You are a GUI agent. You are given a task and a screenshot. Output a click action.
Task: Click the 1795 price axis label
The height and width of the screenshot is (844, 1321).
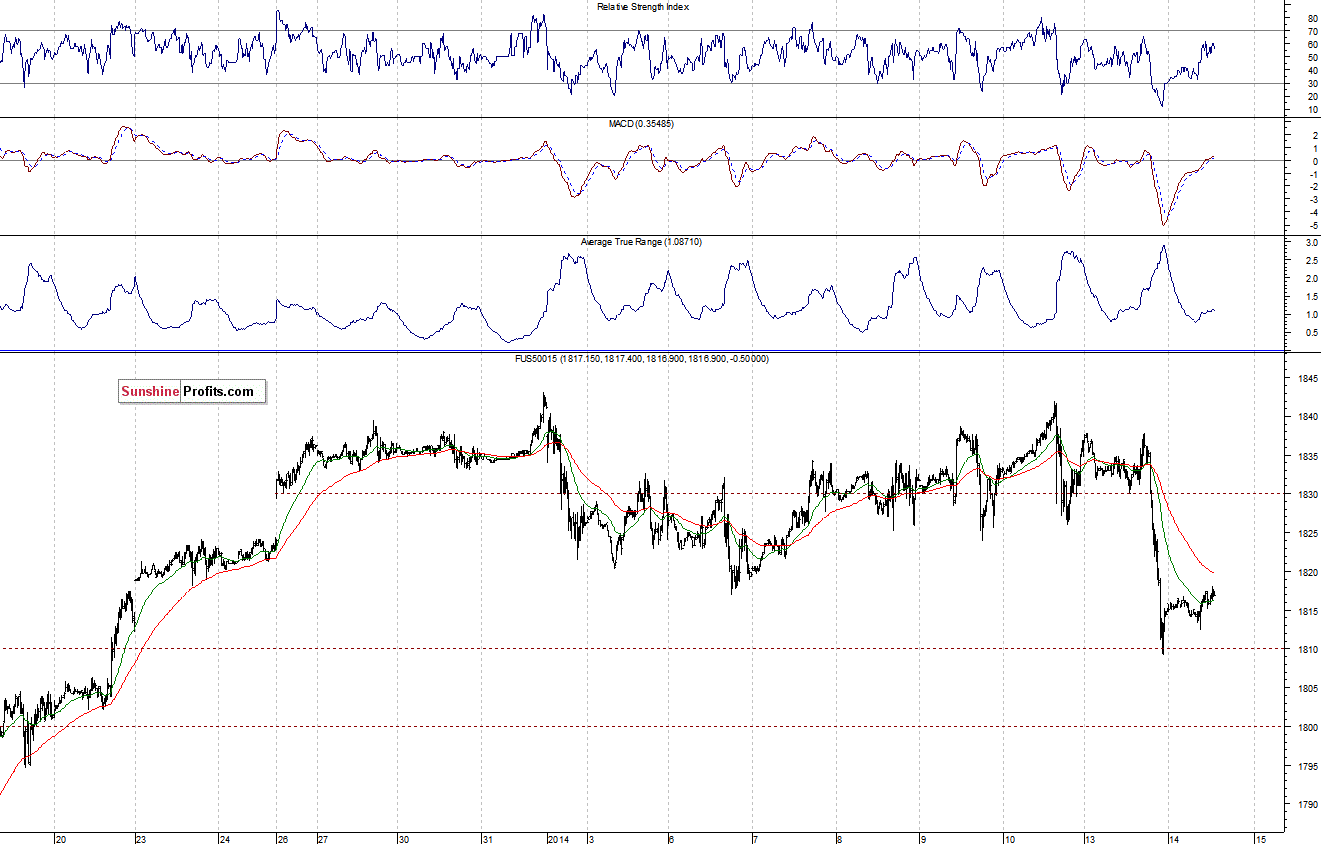pyautogui.click(x=1307, y=767)
